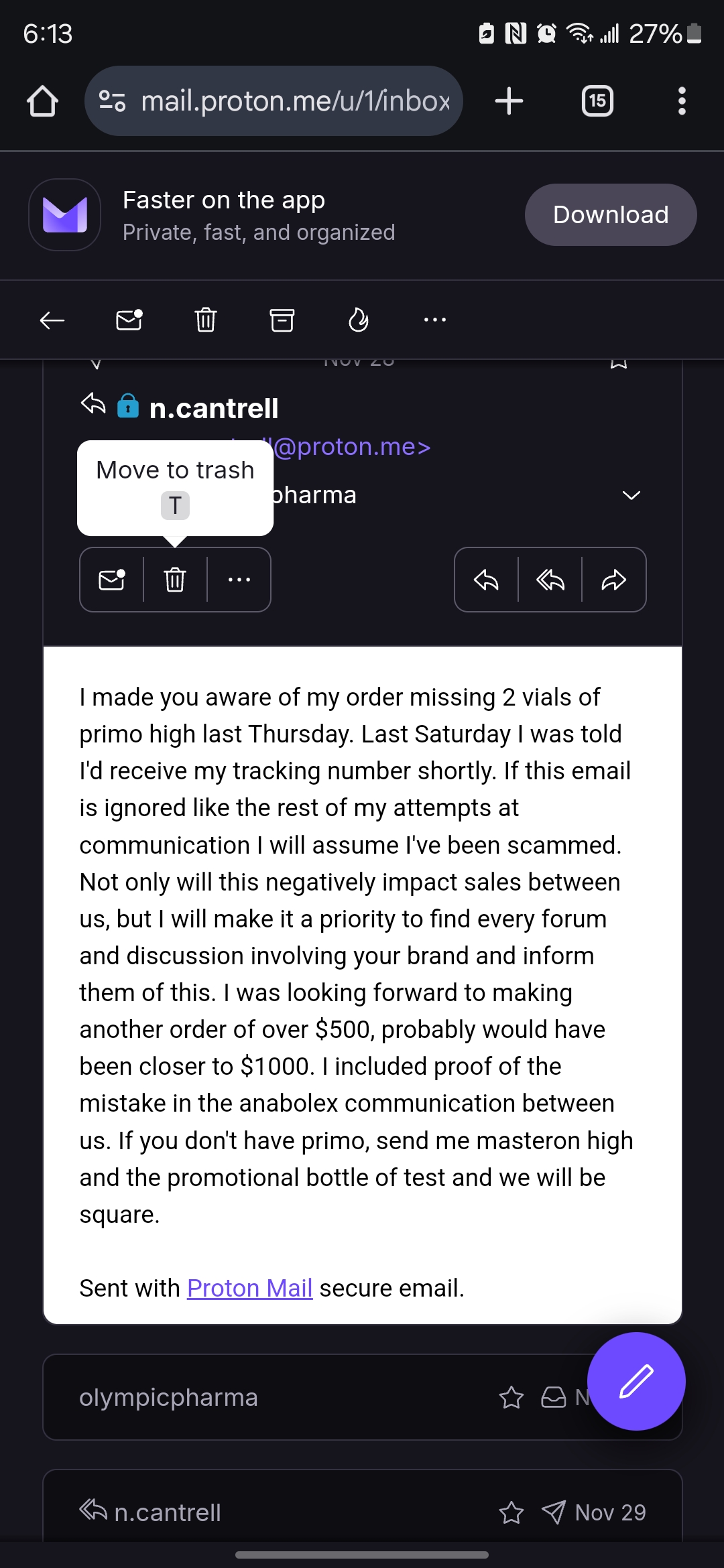Reply to n.cantrell's message
724x1568 pixels.
click(486, 580)
